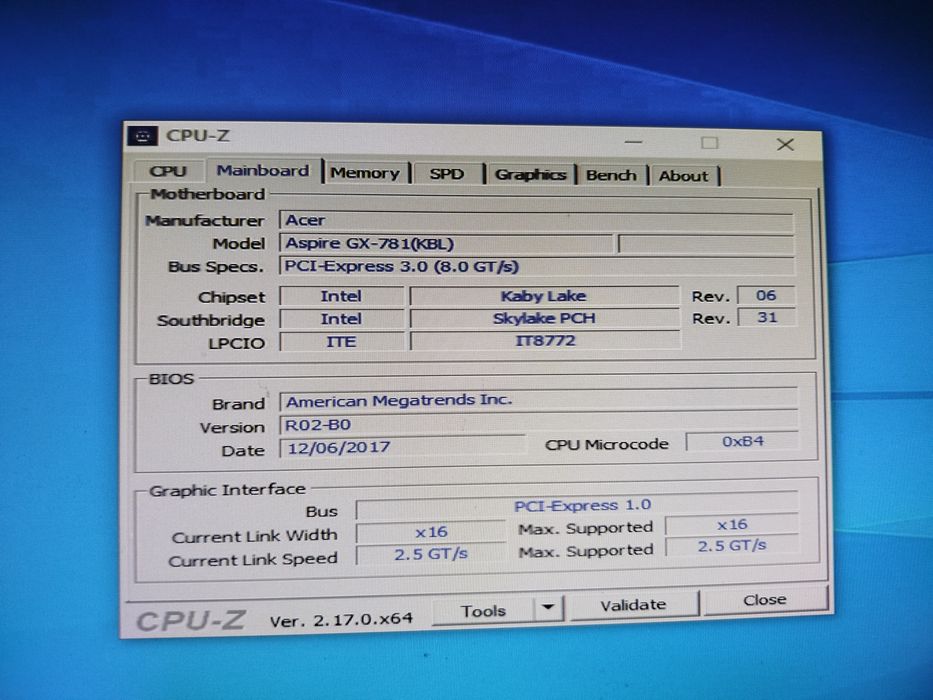
Task: Click the Bus Specs PCI-Express 3.0 value
Action: coord(536,266)
